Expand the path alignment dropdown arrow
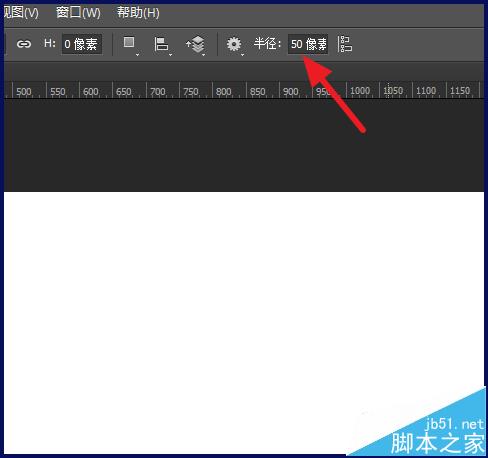This screenshot has height=458, width=488. (x=170, y=54)
